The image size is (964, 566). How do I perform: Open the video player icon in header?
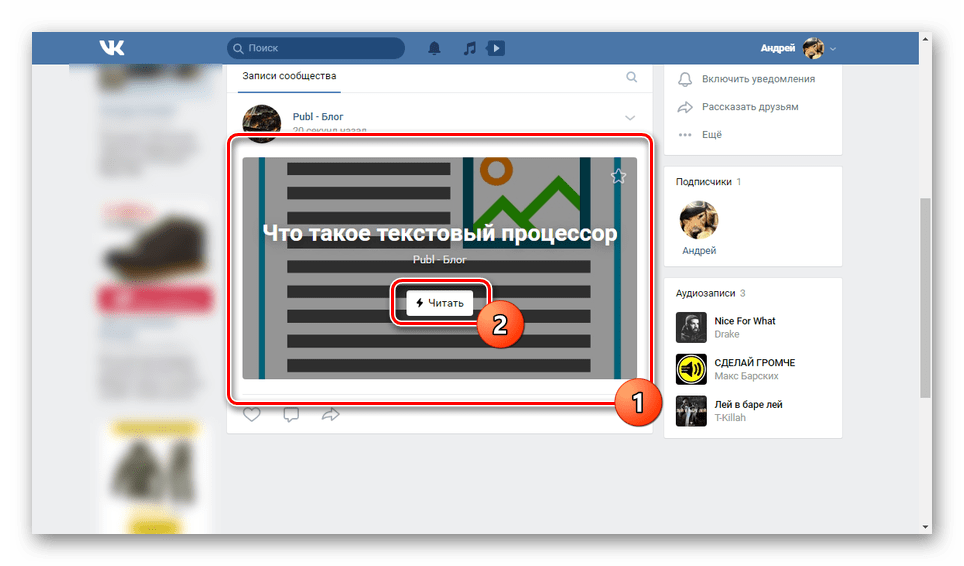(496, 48)
